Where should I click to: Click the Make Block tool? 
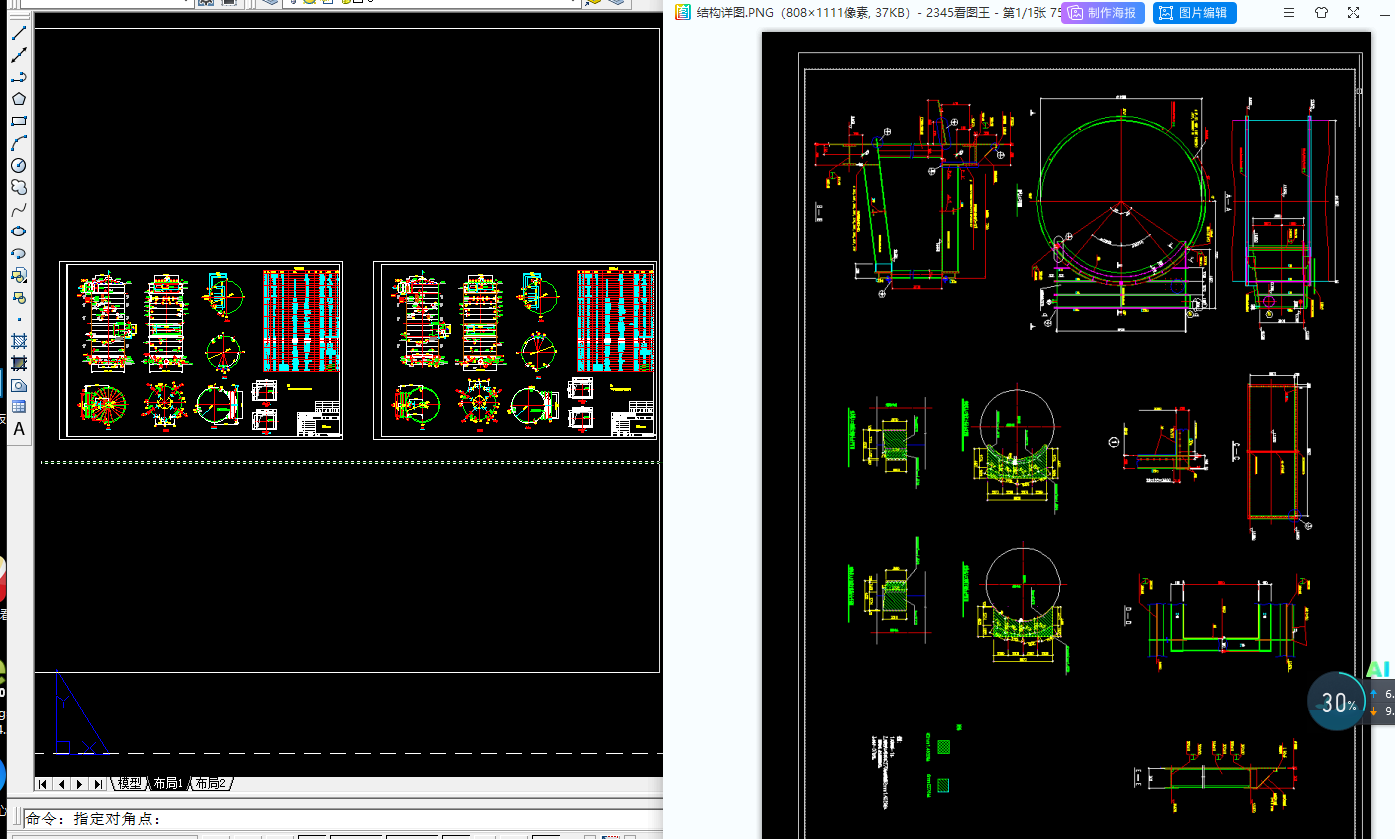pyautogui.click(x=19, y=297)
